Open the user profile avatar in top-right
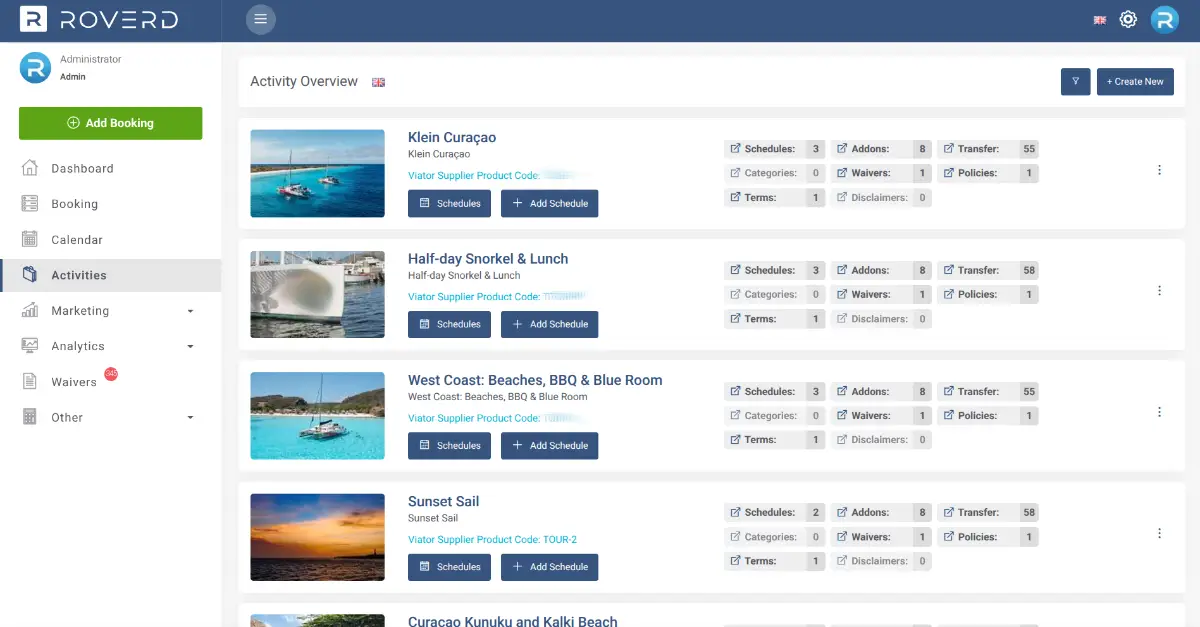Viewport: 1200px width, 627px height. [1164, 19]
